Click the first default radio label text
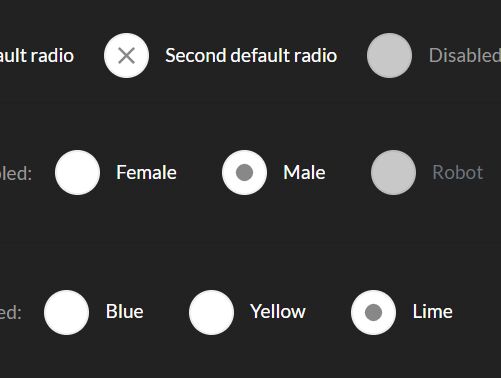This screenshot has width=501, height=378. coord(37,55)
